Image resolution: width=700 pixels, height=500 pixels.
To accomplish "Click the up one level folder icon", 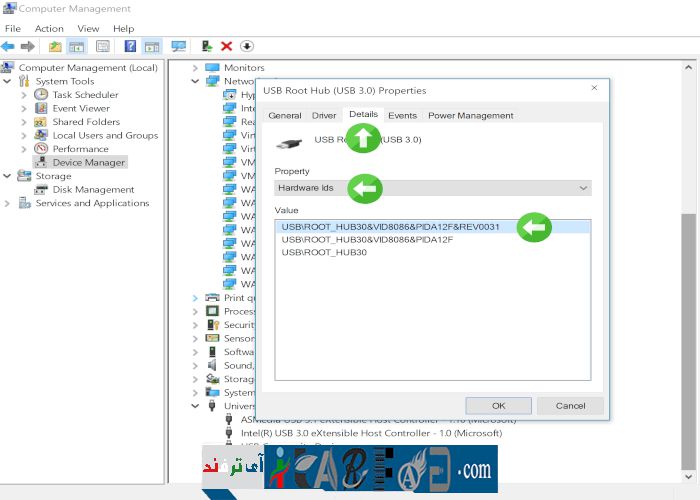I will [55, 46].
